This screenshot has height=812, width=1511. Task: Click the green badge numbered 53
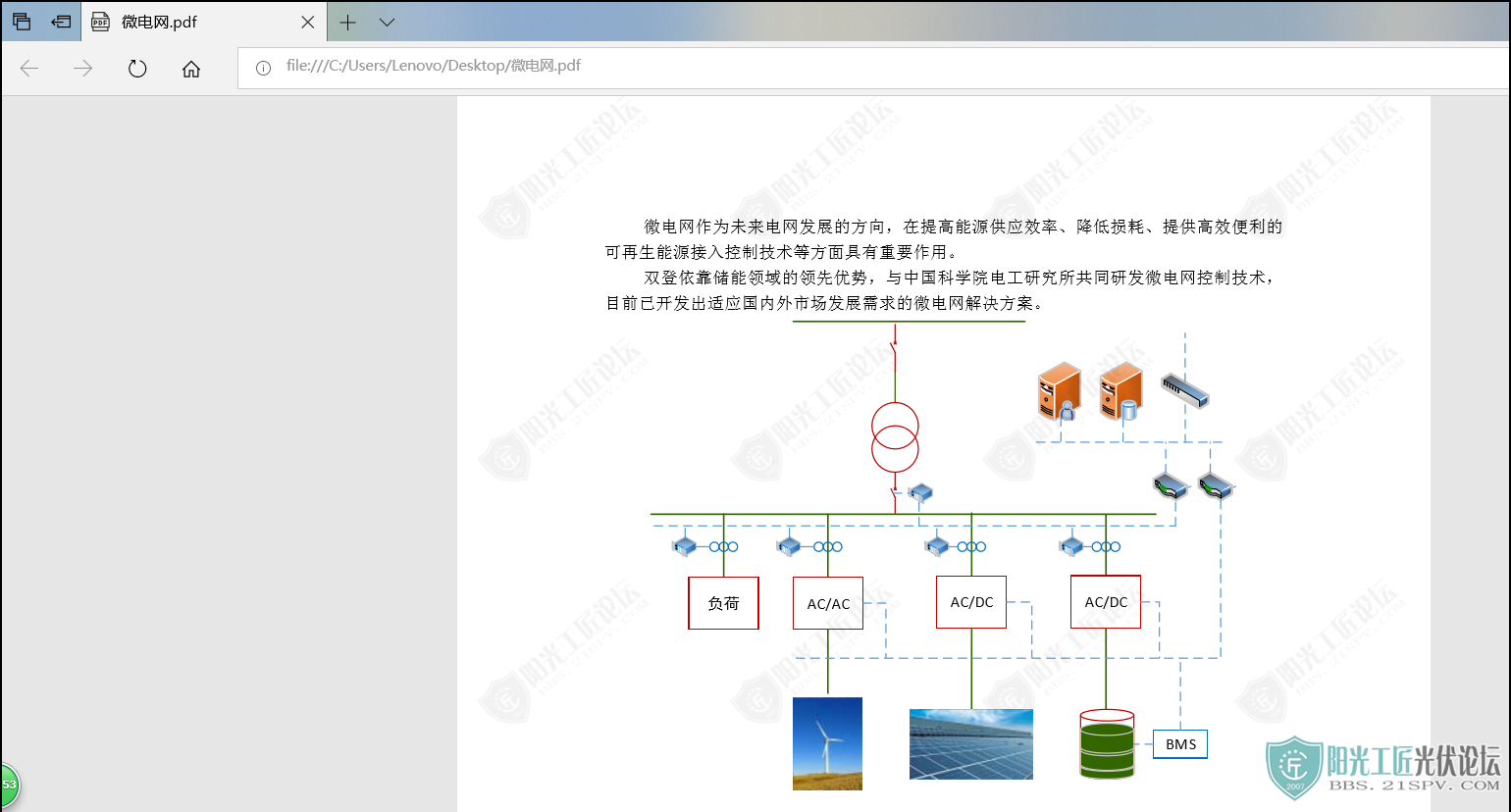pos(8,785)
